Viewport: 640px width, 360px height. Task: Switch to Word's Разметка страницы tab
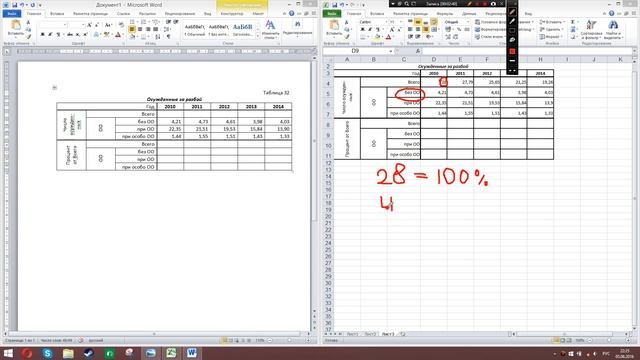point(91,14)
